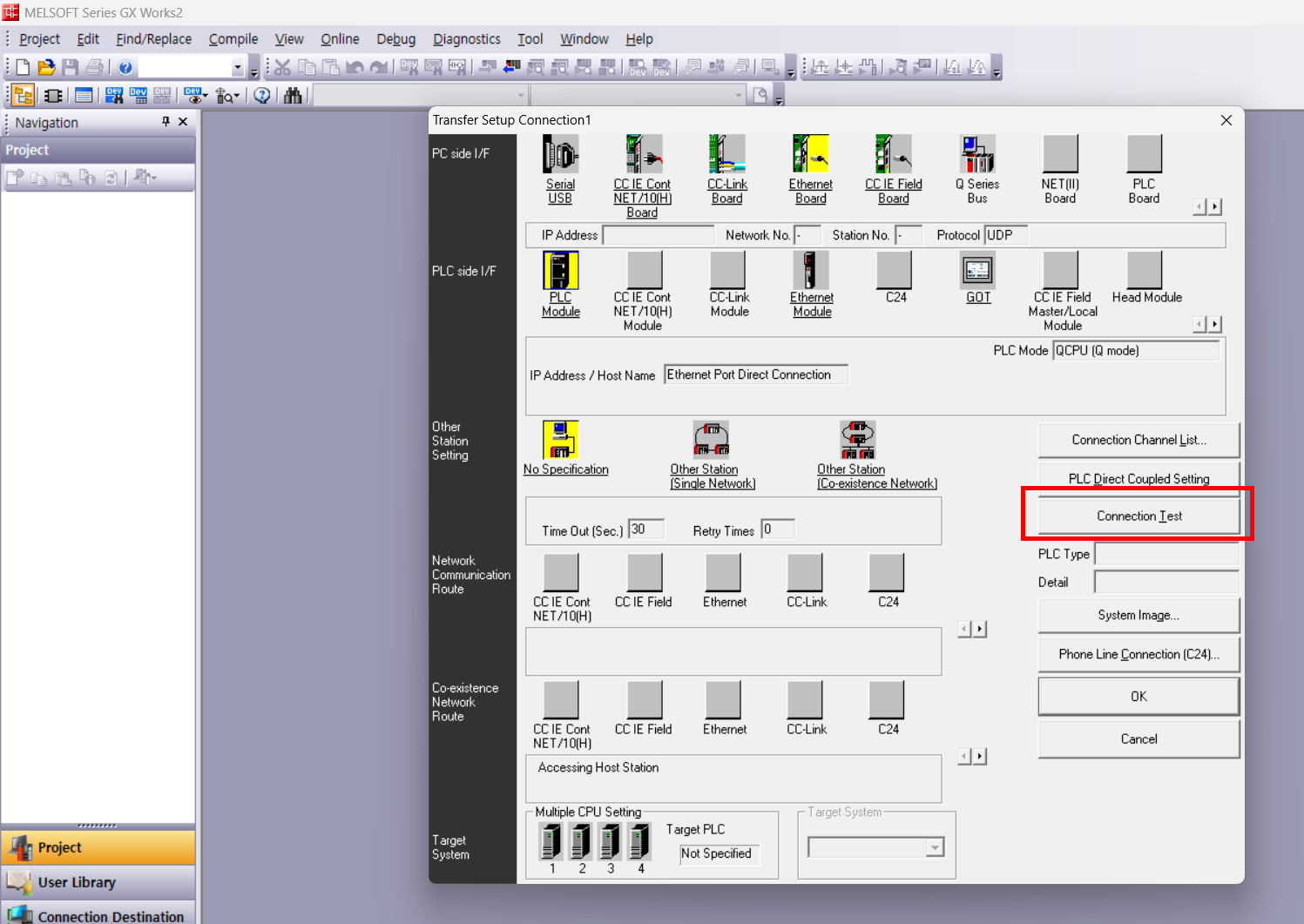Screen dimensions: 1304x924
Task: Click the blue help question mark icon
Action: 125,67
